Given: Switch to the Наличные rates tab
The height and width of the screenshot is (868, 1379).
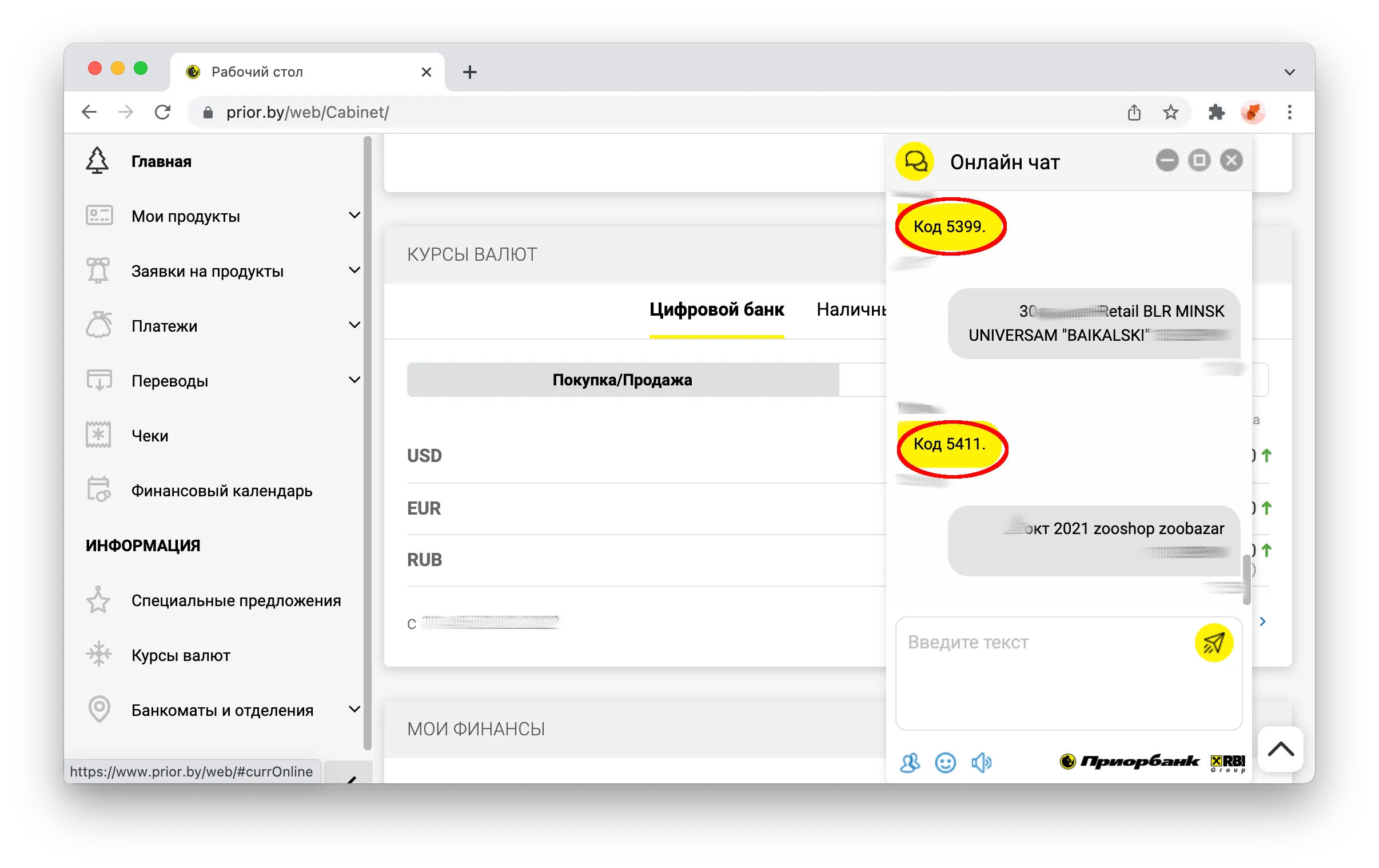Looking at the screenshot, I should [x=851, y=309].
